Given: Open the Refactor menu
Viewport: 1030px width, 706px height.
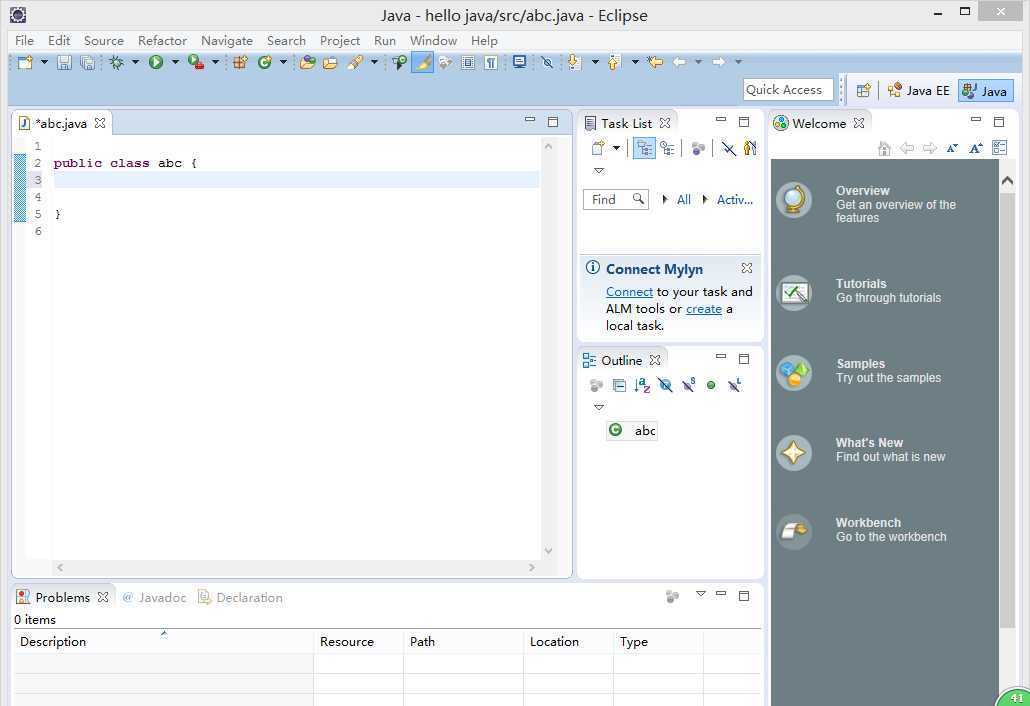Looking at the screenshot, I should pos(162,41).
